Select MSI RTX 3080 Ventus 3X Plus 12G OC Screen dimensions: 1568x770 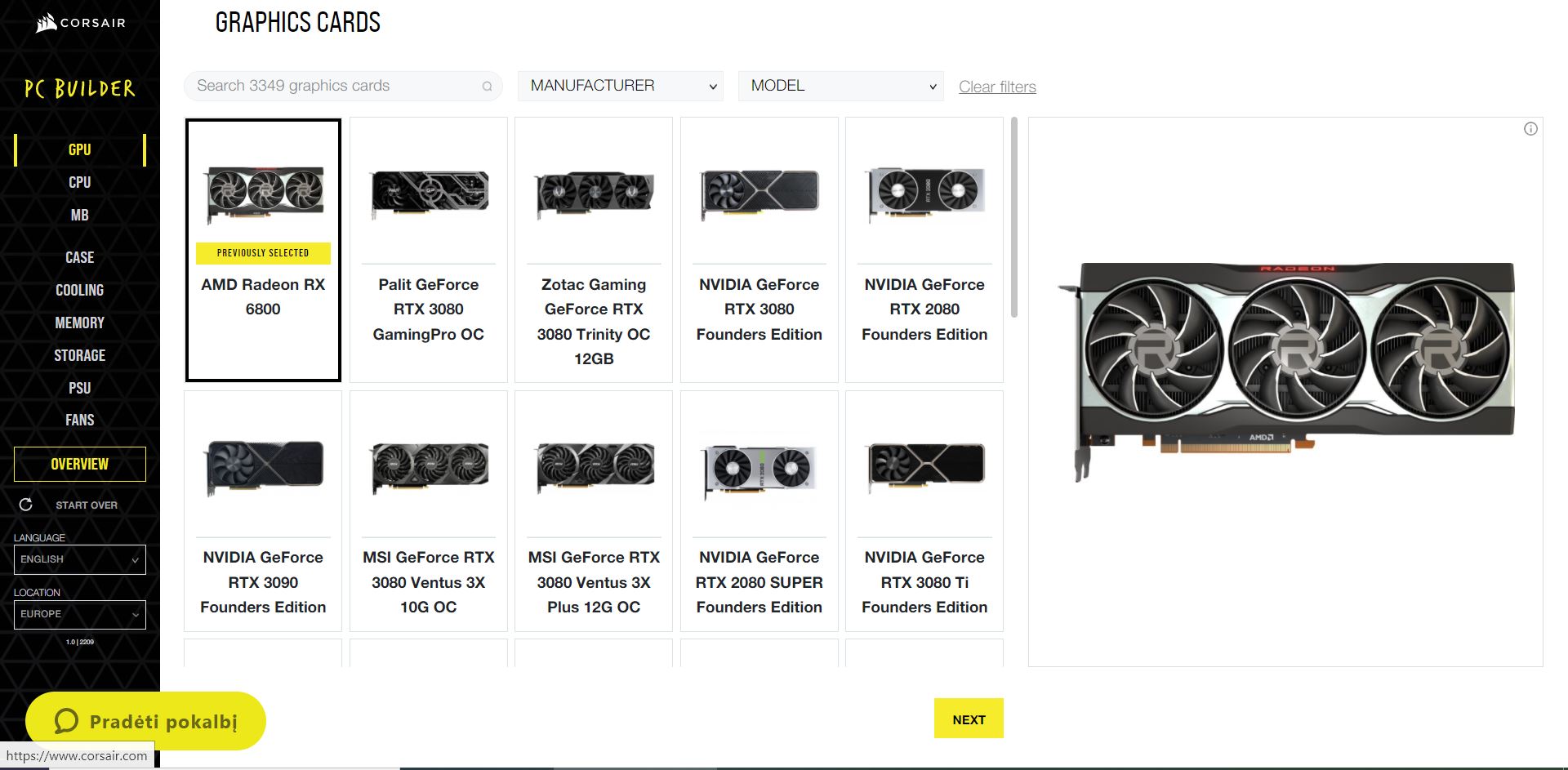click(x=594, y=511)
